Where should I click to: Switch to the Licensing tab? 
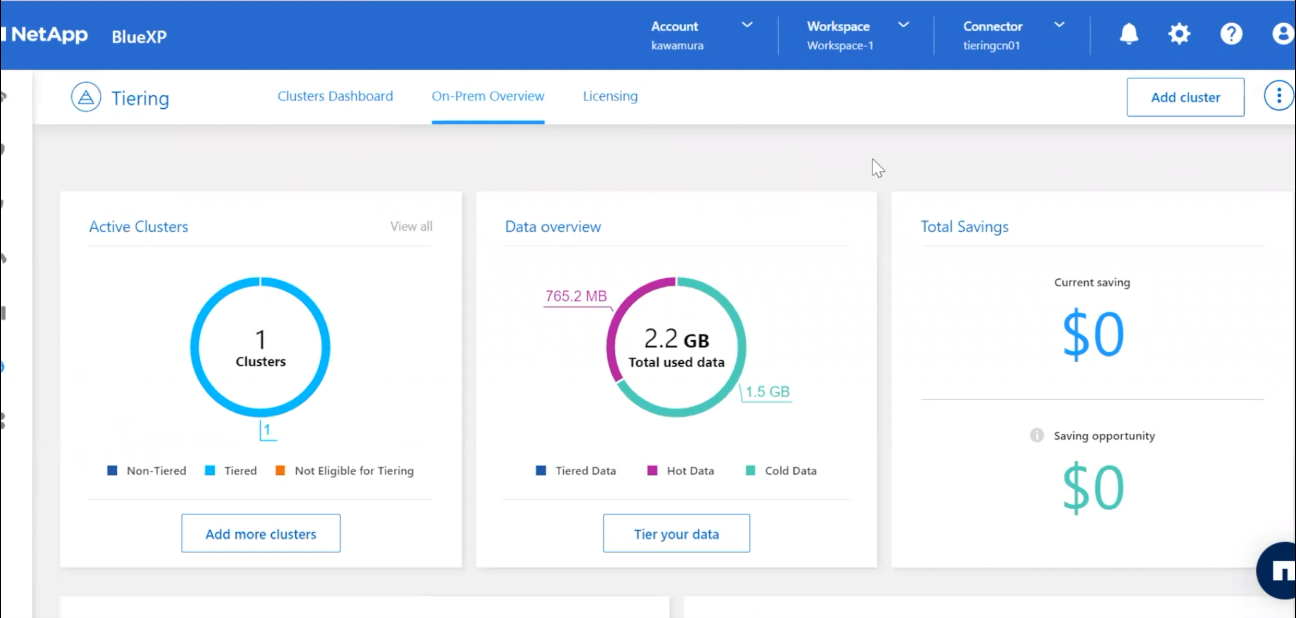click(x=610, y=97)
